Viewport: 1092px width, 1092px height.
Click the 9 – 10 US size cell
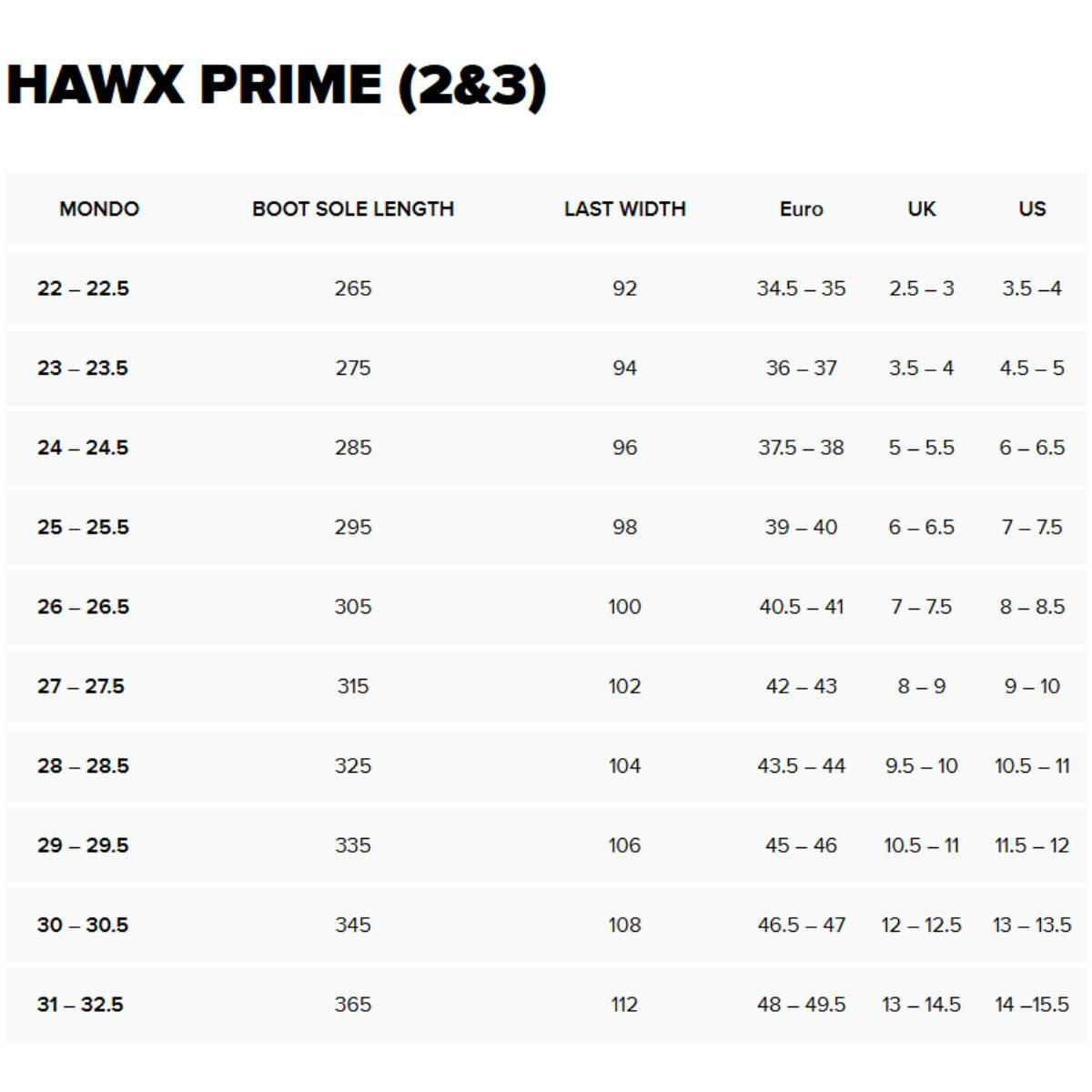point(1032,686)
